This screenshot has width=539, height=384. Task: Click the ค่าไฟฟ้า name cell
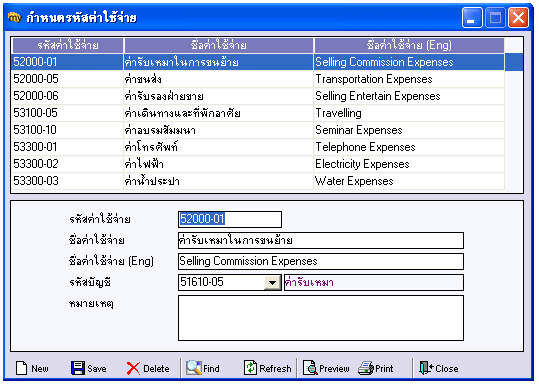click(x=219, y=164)
